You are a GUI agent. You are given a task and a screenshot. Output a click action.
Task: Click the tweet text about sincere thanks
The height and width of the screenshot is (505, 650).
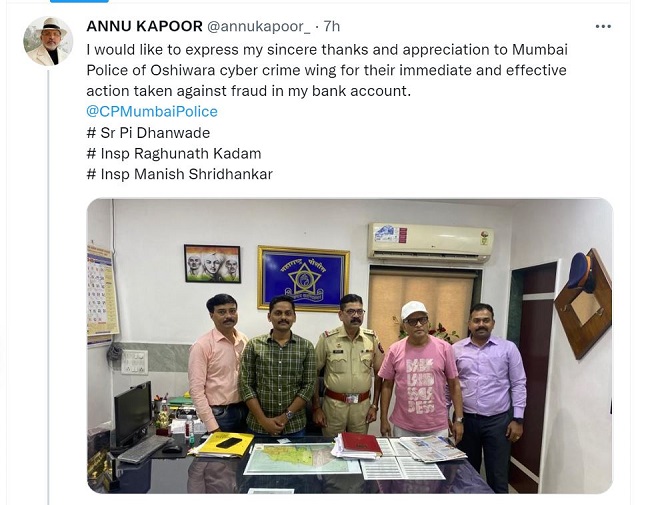coord(327,70)
